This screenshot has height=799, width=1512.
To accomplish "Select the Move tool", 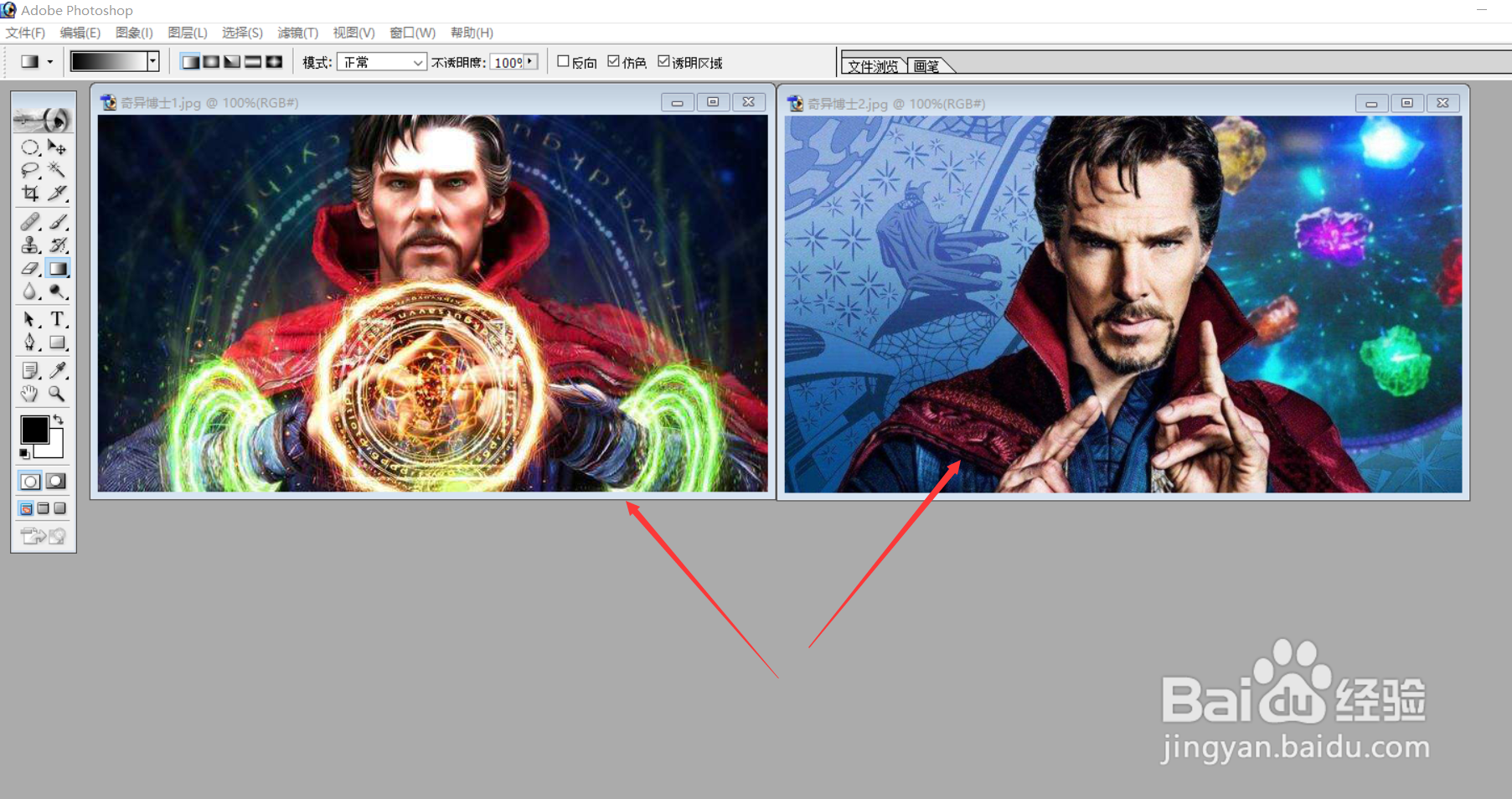I will pos(57,148).
